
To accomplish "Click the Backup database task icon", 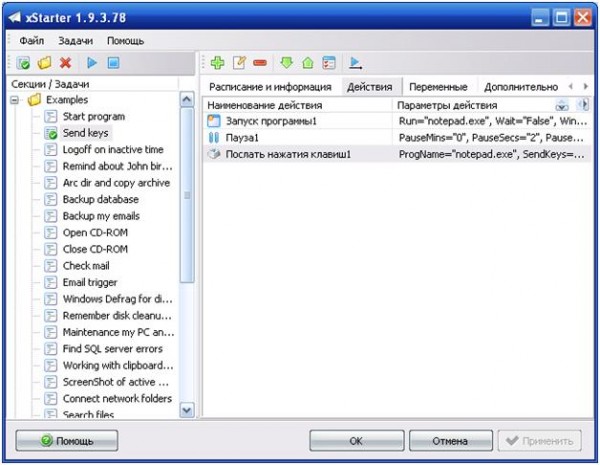I will click(51, 199).
